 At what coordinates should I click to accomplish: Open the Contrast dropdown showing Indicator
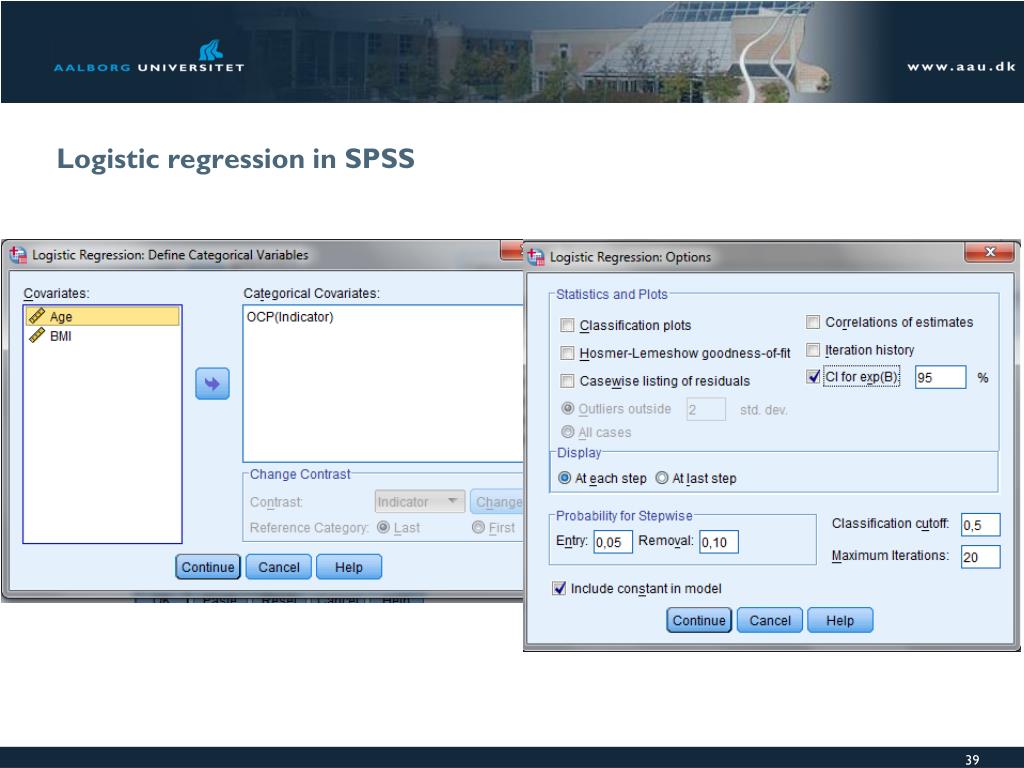[x=420, y=502]
